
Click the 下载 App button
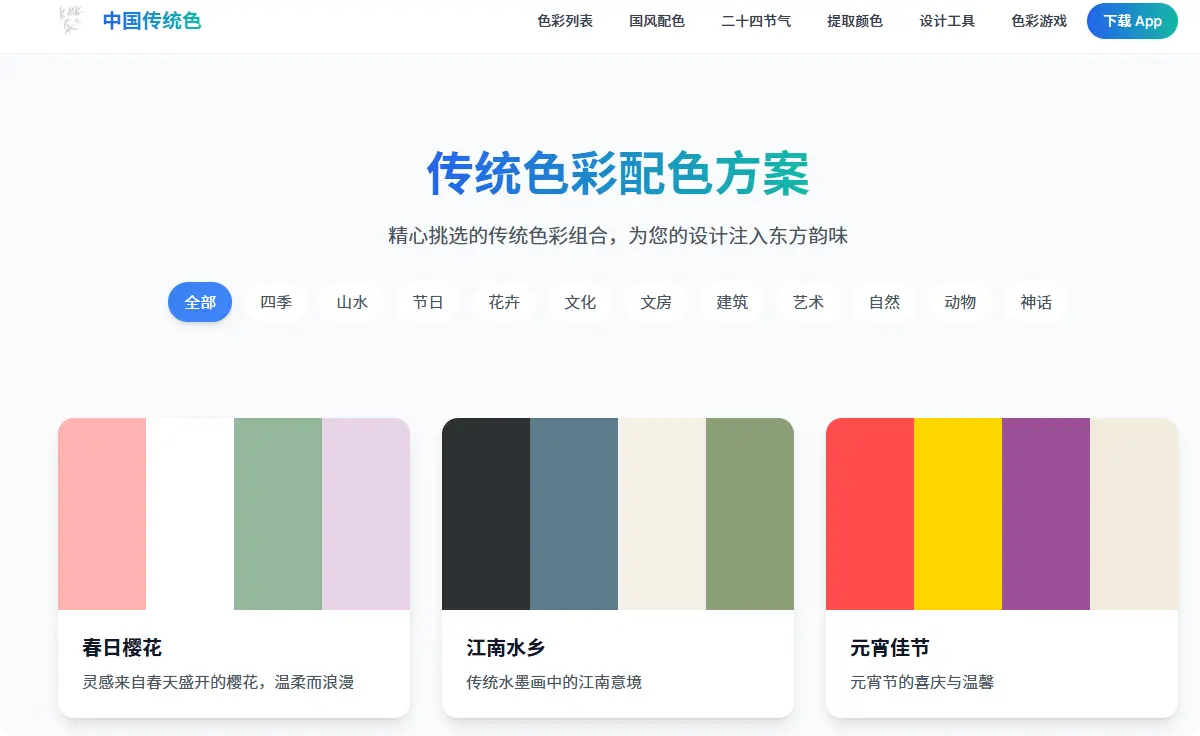(1132, 21)
